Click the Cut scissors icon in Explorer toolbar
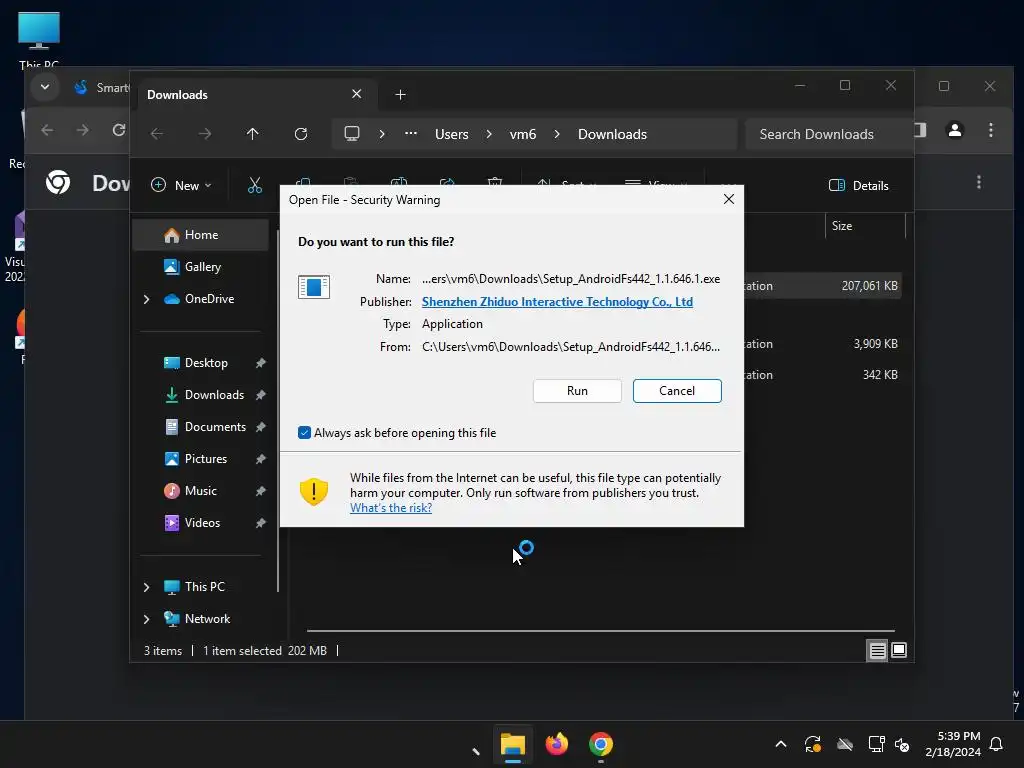This screenshot has width=1024, height=768. tap(255, 185)
